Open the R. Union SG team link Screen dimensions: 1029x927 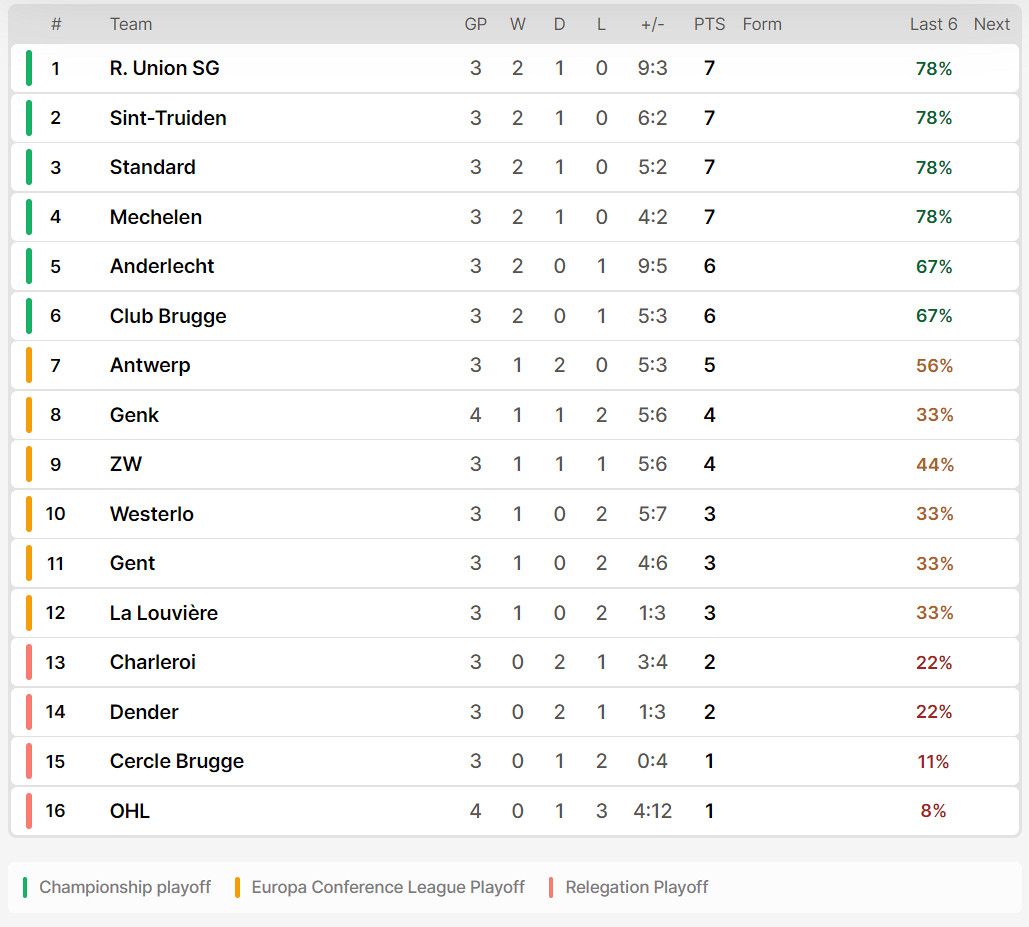coord(164,68)
